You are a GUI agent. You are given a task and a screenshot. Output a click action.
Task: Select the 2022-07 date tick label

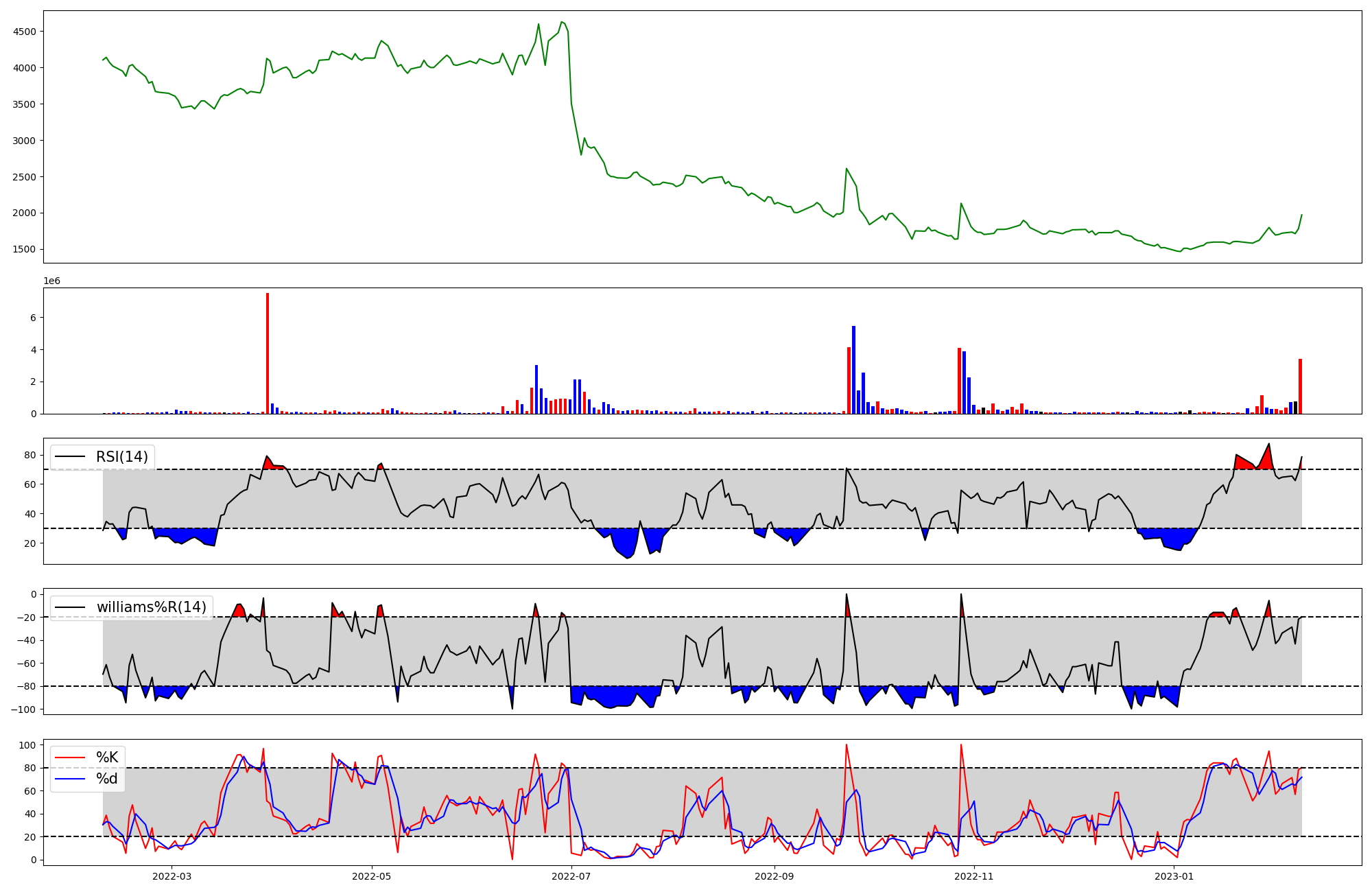(x=571, y=876)
